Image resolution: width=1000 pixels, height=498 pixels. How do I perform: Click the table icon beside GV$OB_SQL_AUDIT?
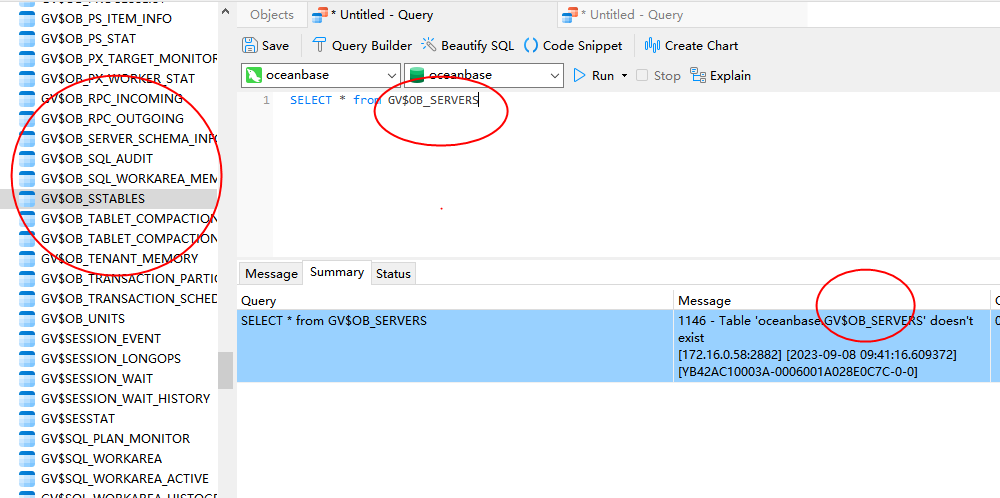pyautogui.click(x=27, y=158)
